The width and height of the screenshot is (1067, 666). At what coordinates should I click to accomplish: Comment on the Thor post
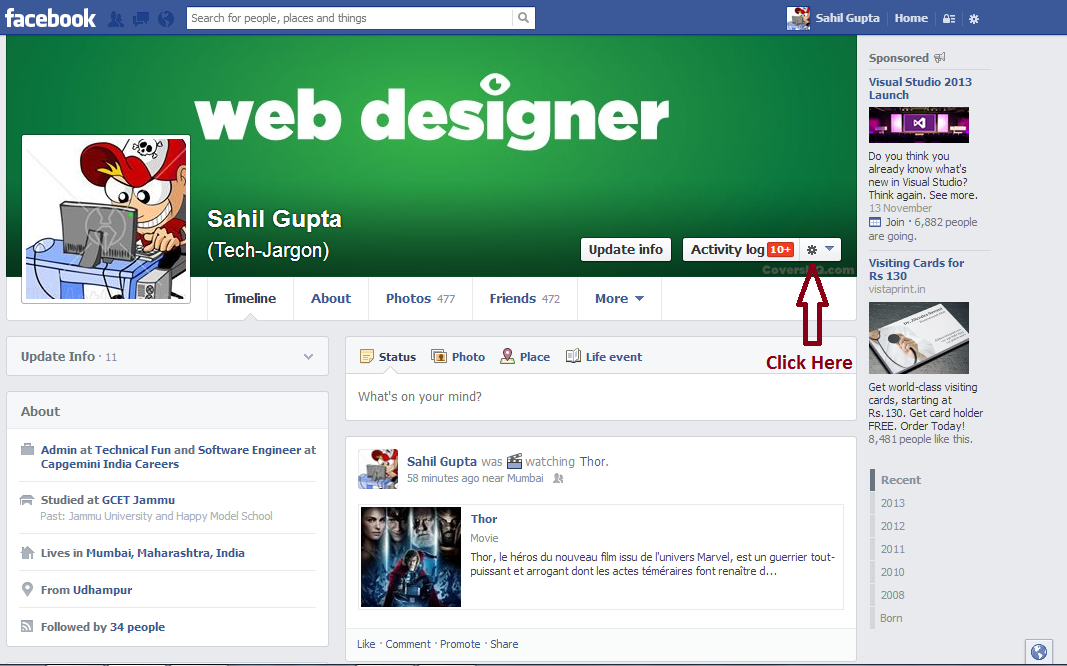point(408,644)
